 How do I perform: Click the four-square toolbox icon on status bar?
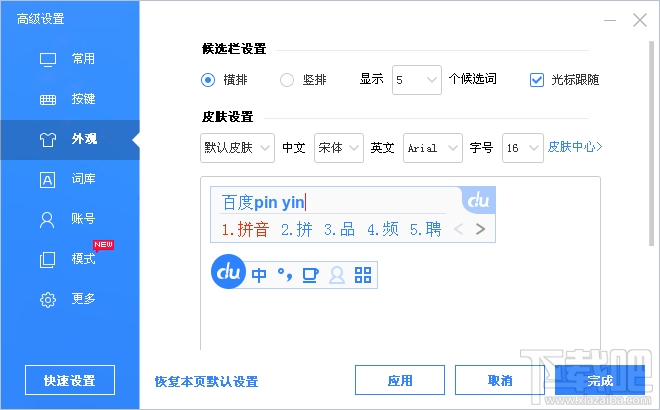(x=363, y=275)
